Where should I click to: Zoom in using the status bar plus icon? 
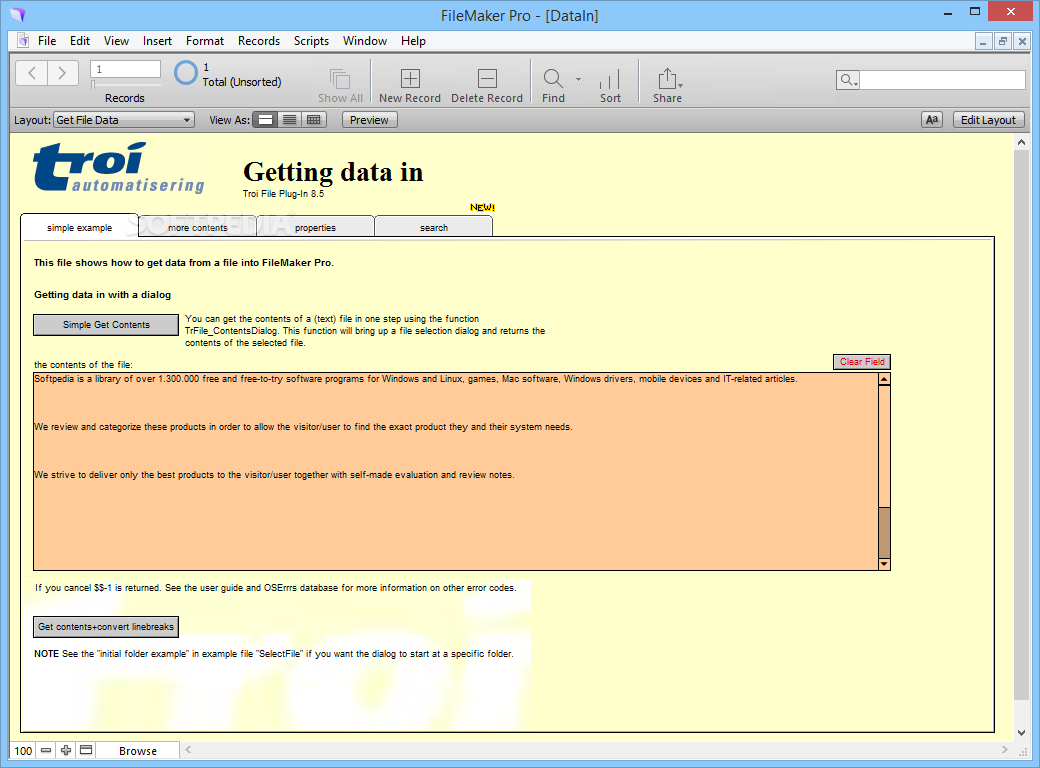(x=66, y=750)
